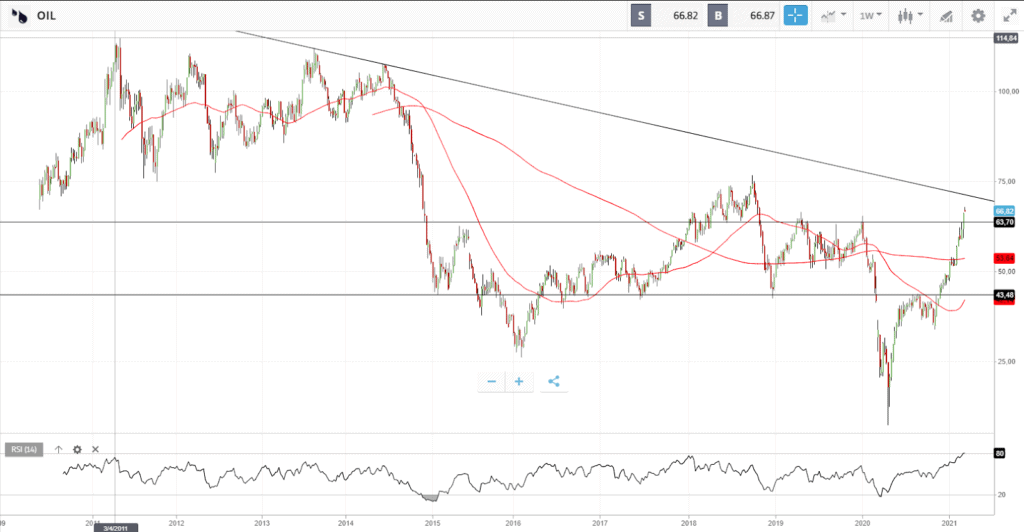Click the 114,84 price label at top

click(1006, 39)
